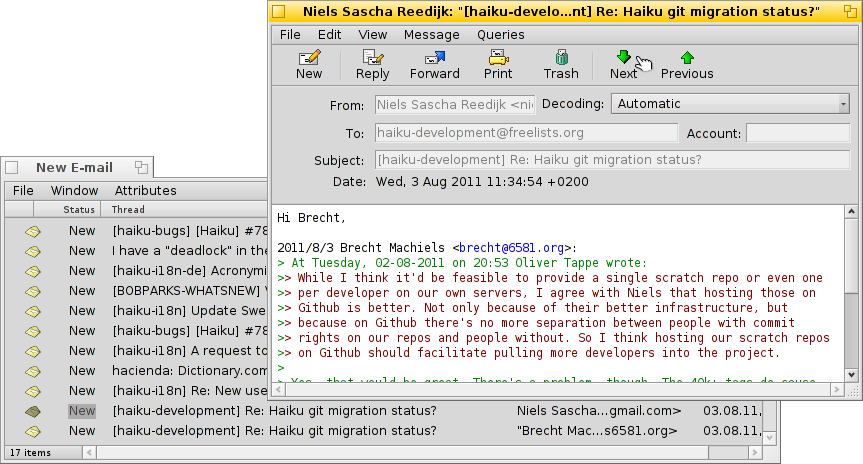Image resolution: width=863 pixels, height=464 pixels.
Task: Open the Message menu in mail window
Action: click(431, 34)
